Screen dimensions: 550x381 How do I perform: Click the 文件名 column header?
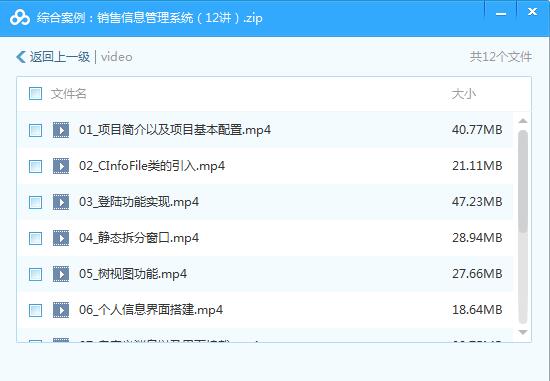(68, 94)
